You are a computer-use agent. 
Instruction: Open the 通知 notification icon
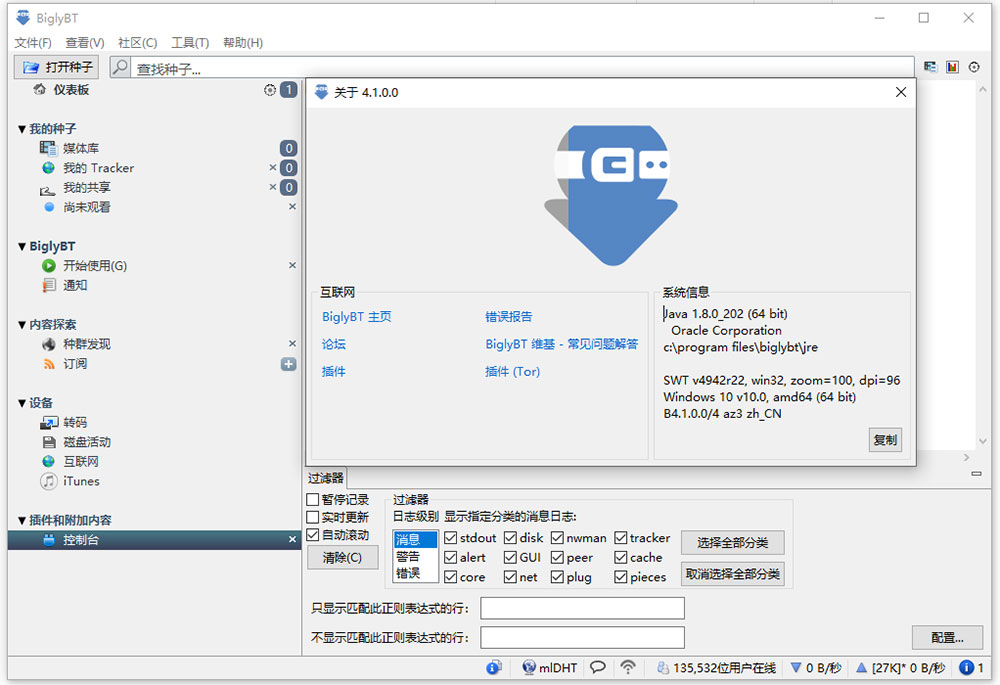point(48,285)
